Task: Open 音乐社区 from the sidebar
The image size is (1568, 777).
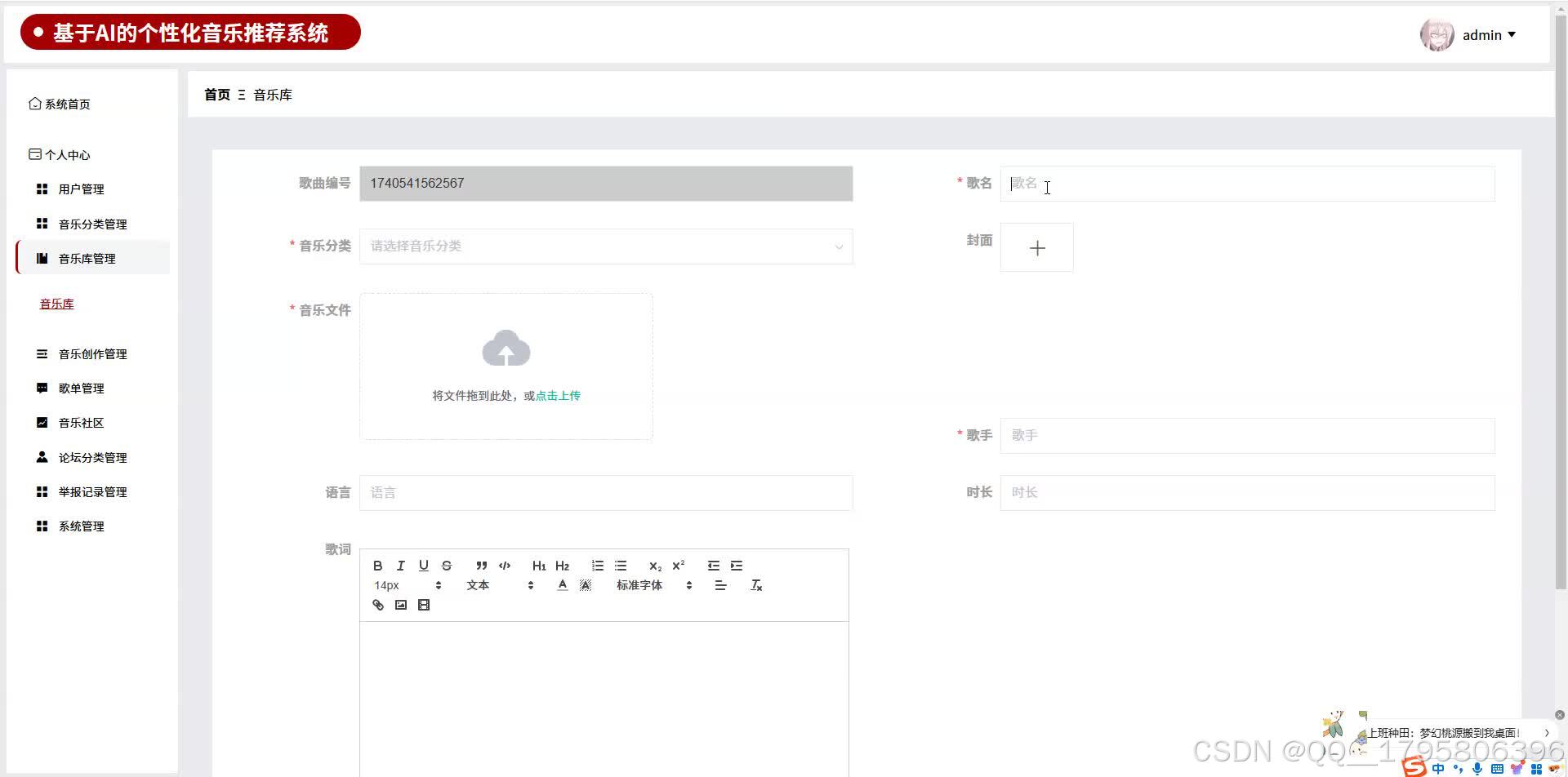Action: tap(81, 422)
